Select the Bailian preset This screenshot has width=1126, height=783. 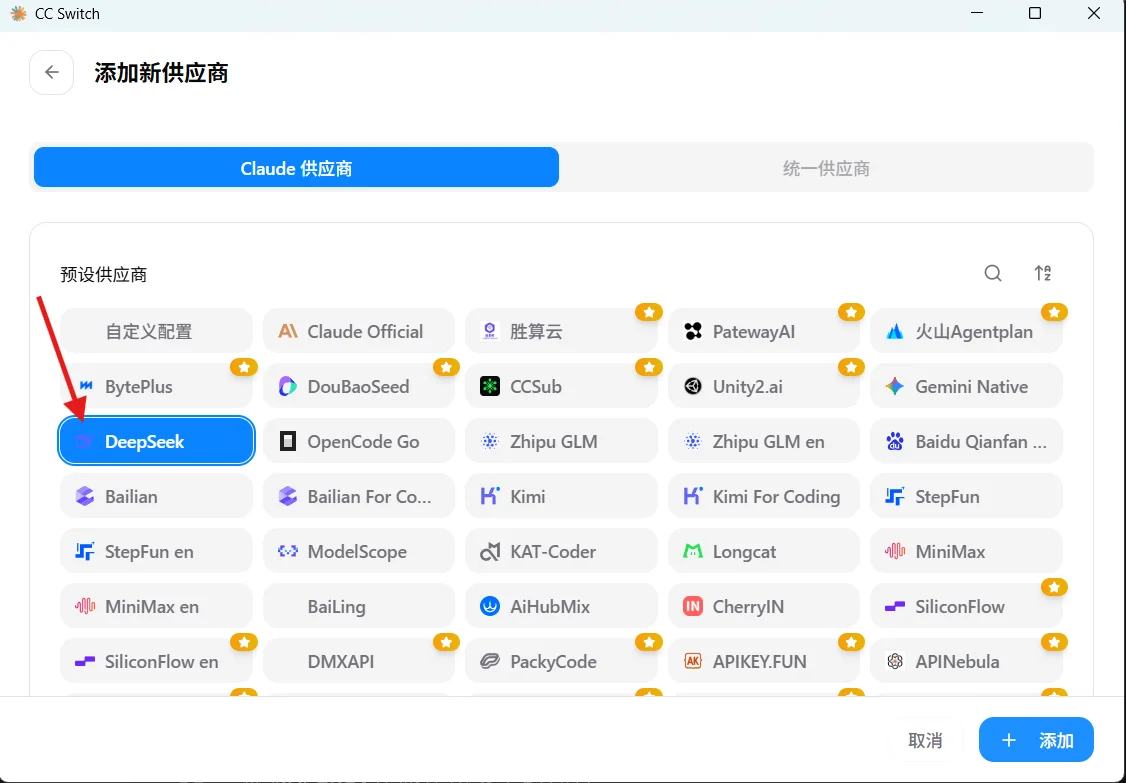[157, 496]
